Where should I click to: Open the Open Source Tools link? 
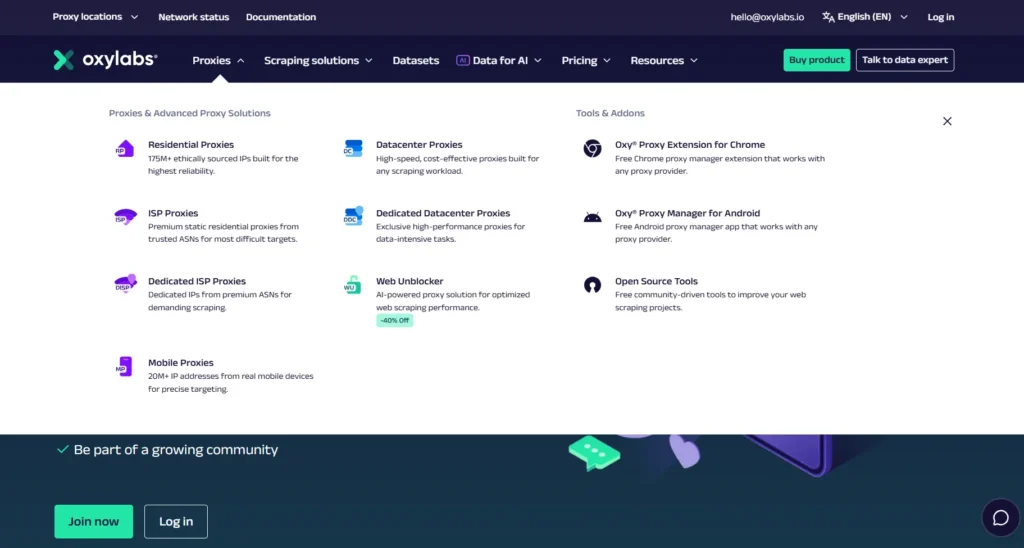[656, 281]
